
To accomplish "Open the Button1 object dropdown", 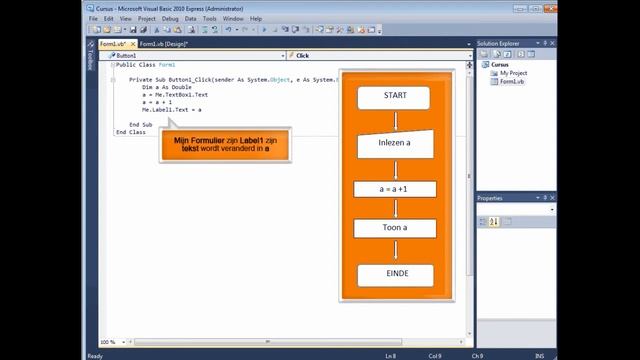I will click(x=283, y=56).
